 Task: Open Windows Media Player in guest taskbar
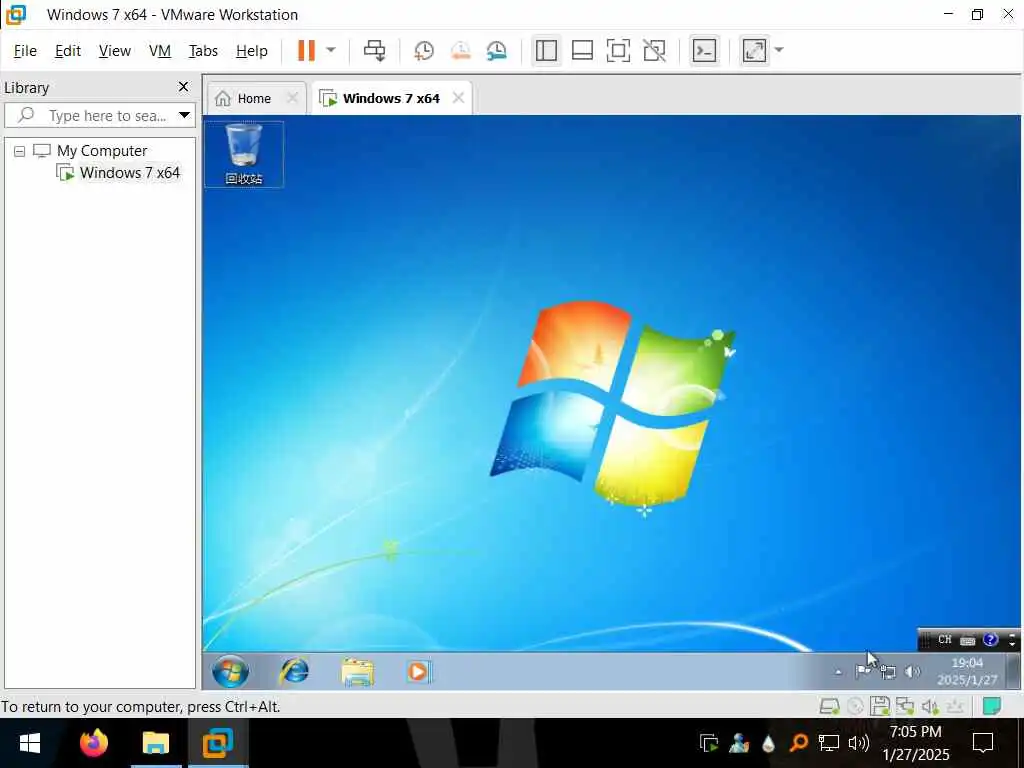(418, 672)
